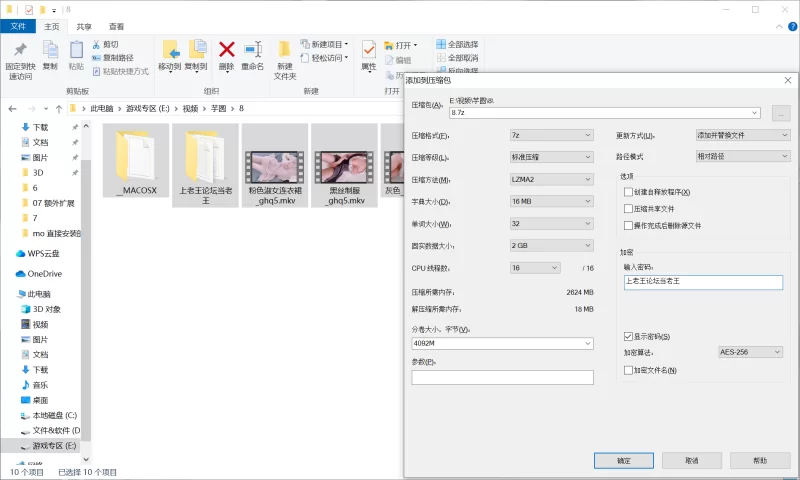
Task: Open the CPU 线程数 16 dropdown
Action: tap(535, 268)
